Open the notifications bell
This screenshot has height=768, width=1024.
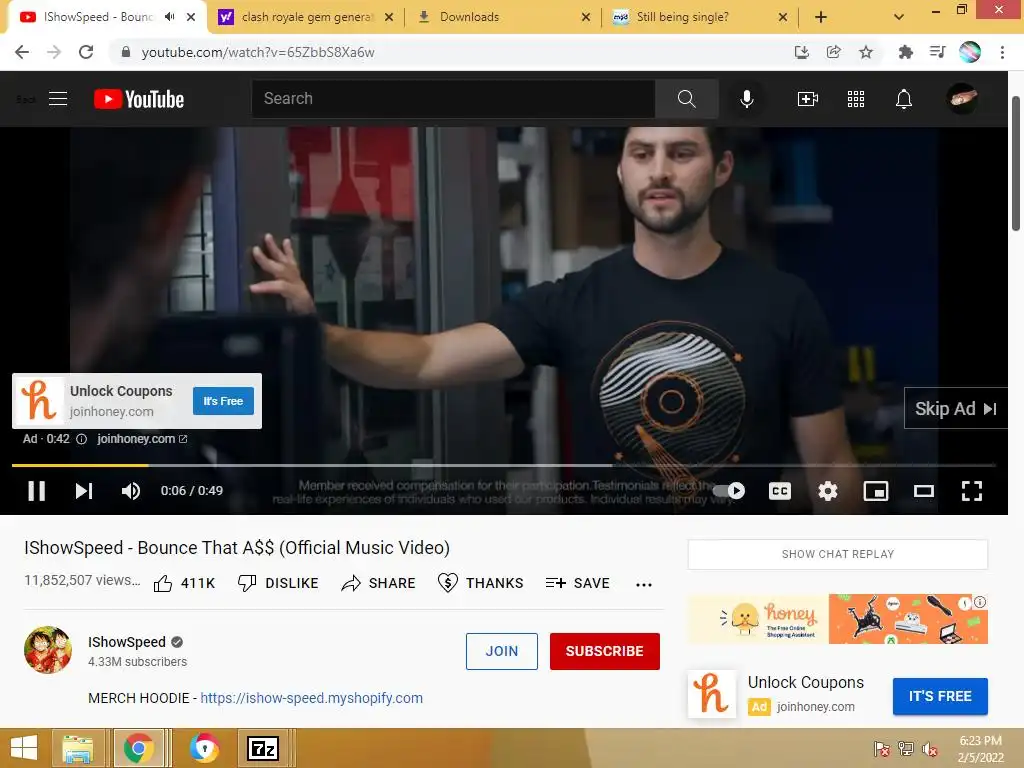click(903, 99)
